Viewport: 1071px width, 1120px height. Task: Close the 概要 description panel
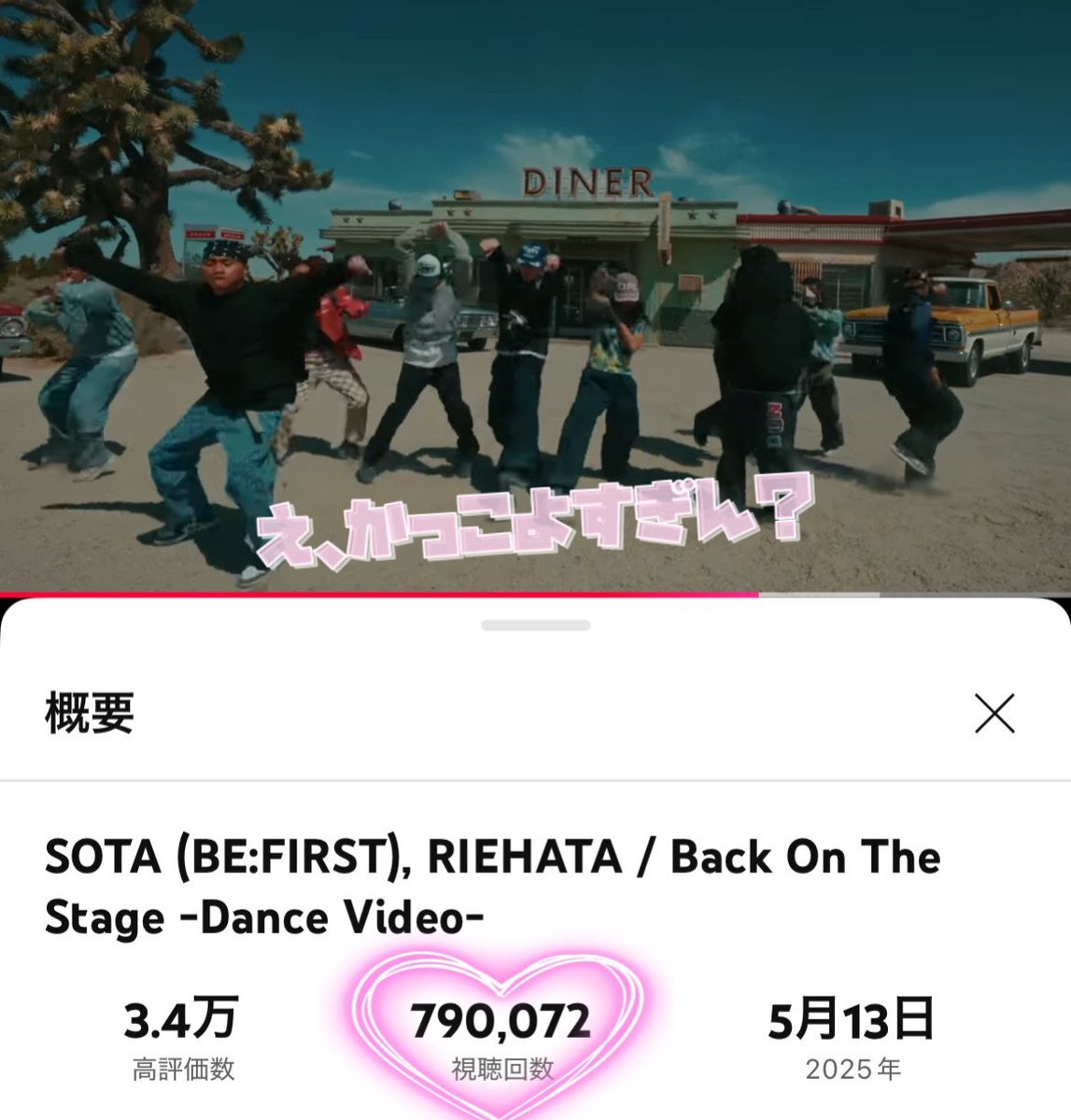(x=994, y=715)
